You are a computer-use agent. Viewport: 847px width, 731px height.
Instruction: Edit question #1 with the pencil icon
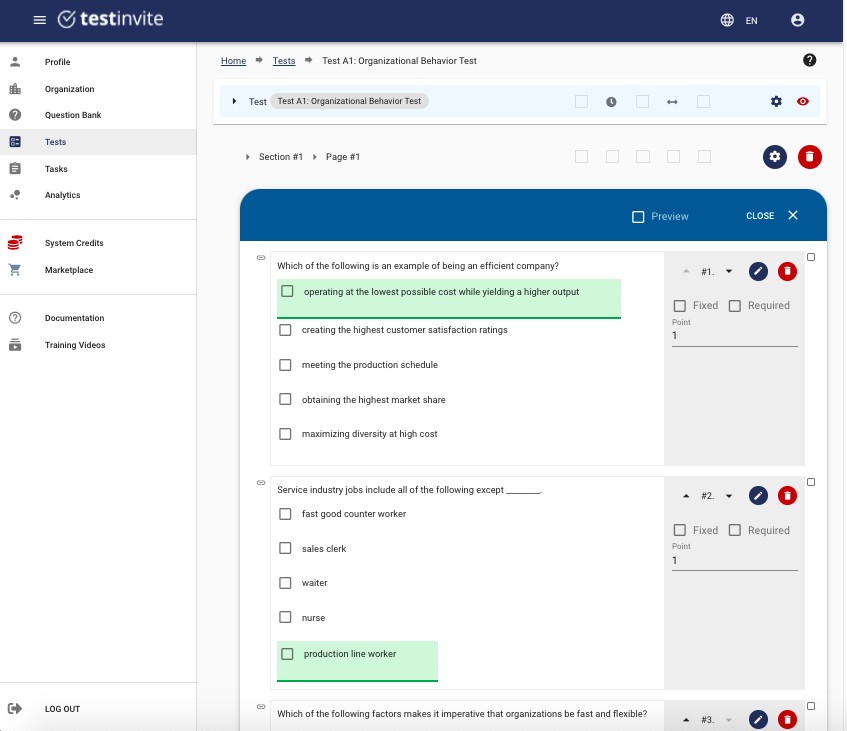click(758, 271)
